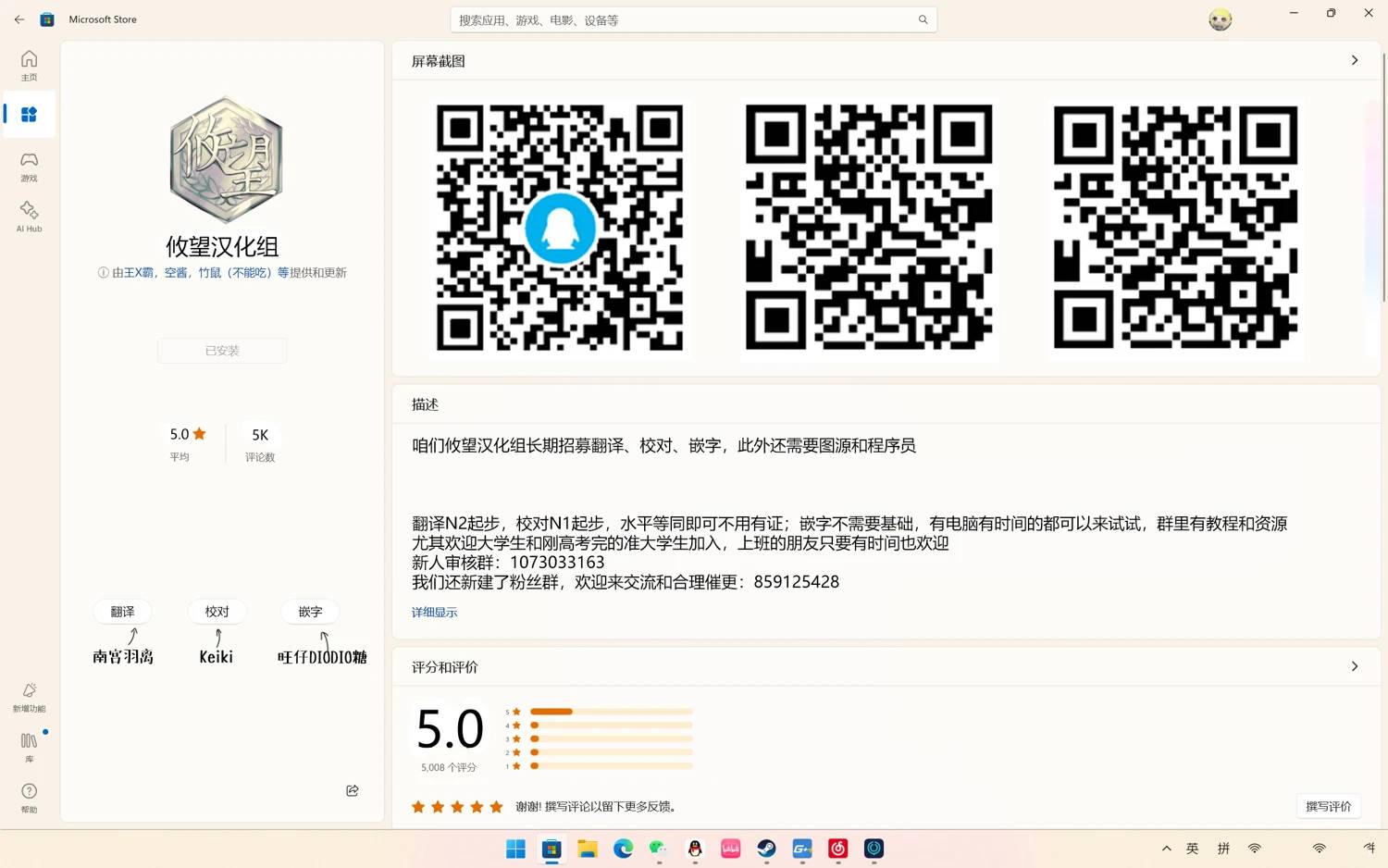Open the What's New sidebar icon
This screenshot has width=1388, height=868.
29,697
